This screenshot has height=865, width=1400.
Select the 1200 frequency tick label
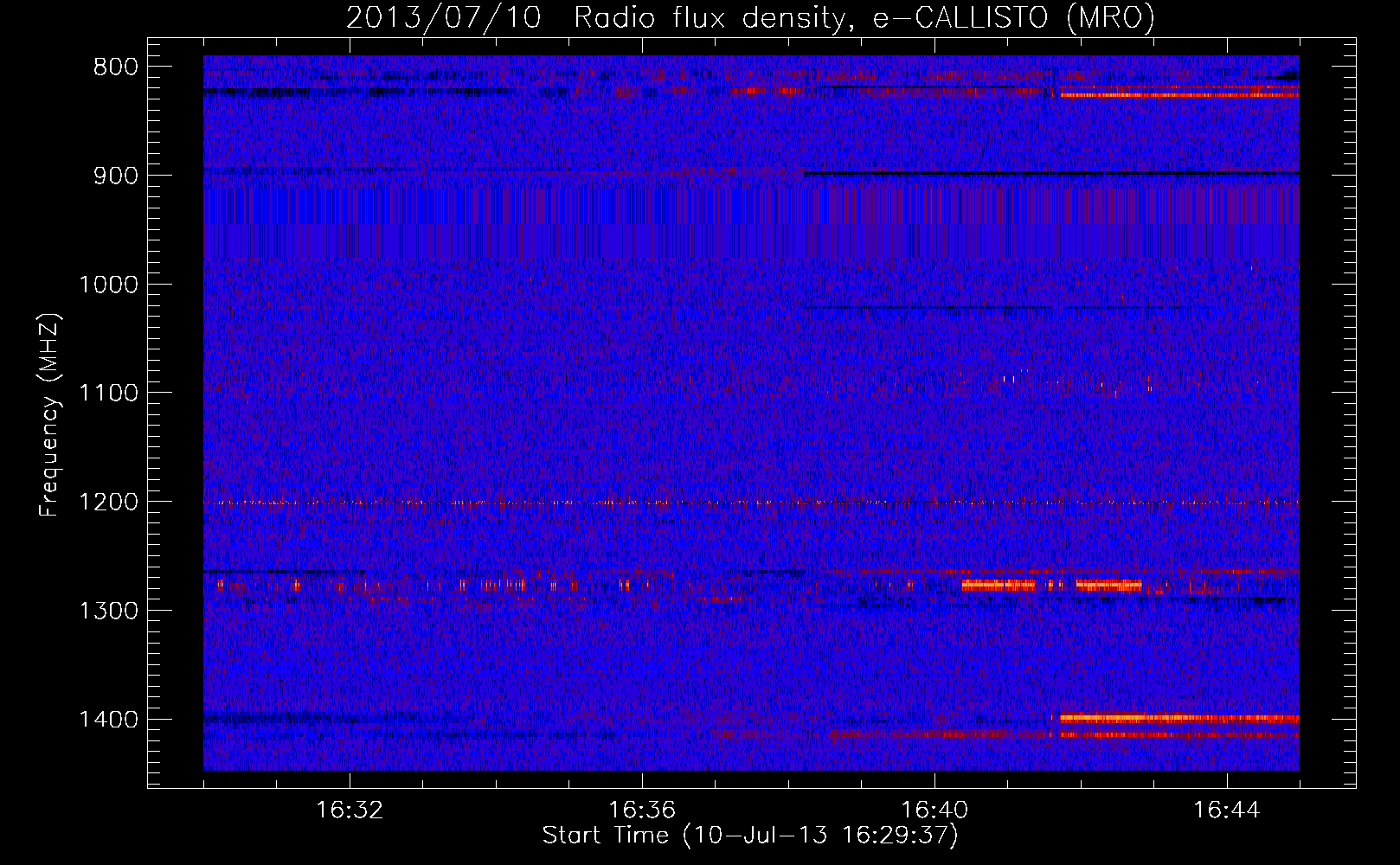pos(108,503)
